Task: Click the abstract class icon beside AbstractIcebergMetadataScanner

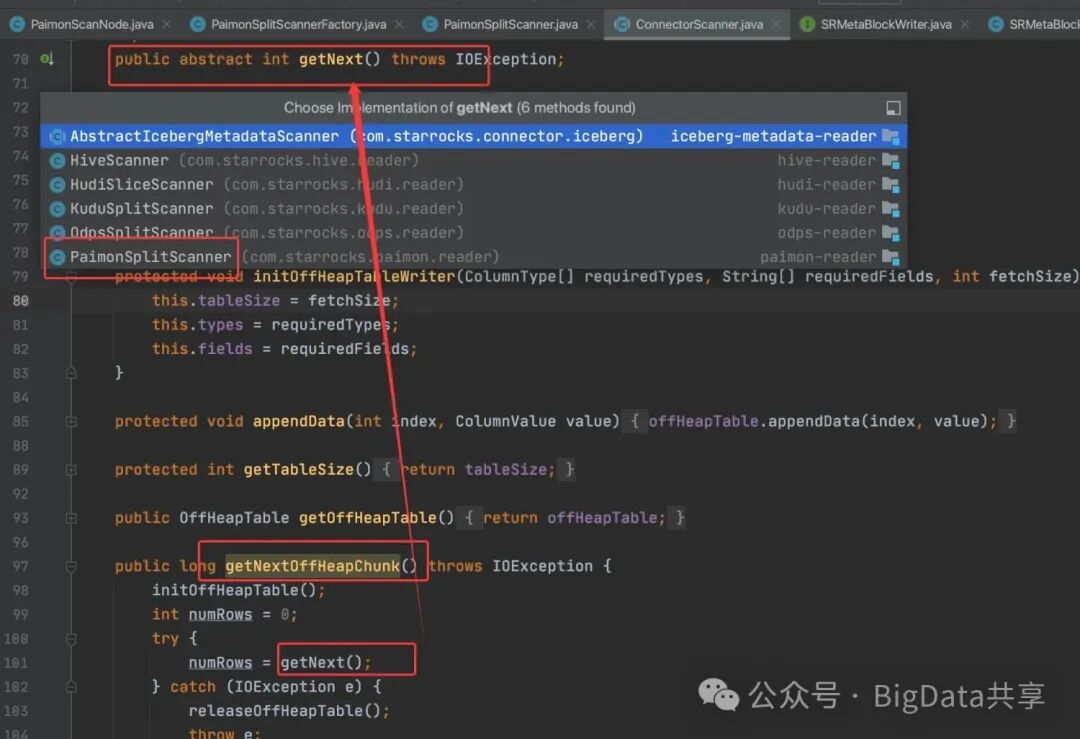Action: point(58,136)
